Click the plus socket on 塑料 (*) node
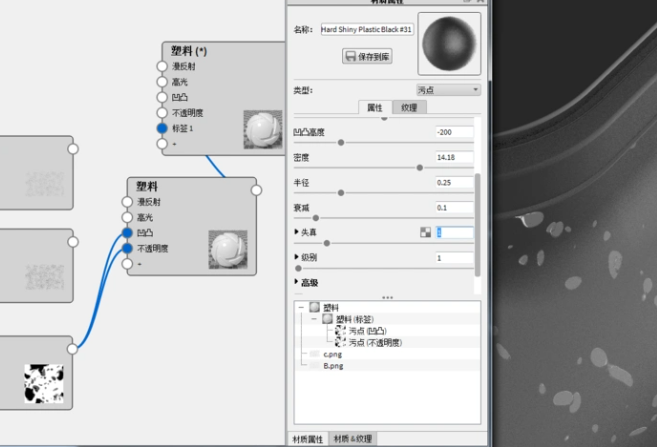The width and height of the screenshot is (657, 447). pos(162,144)
